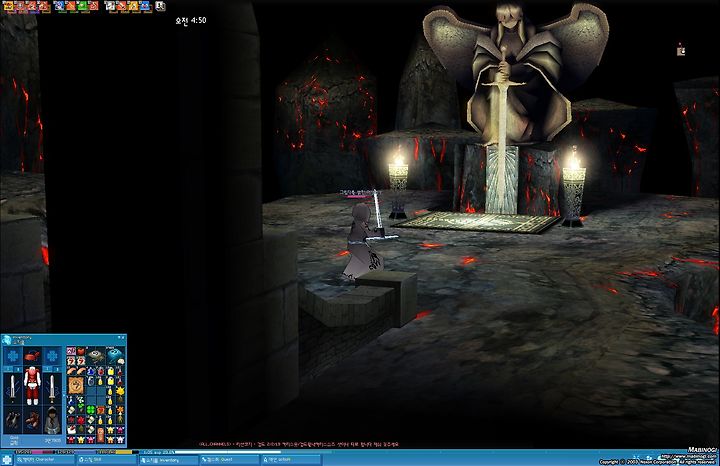Select the large gray item in inventory
The image size is (720, 466).
(96, 355)
